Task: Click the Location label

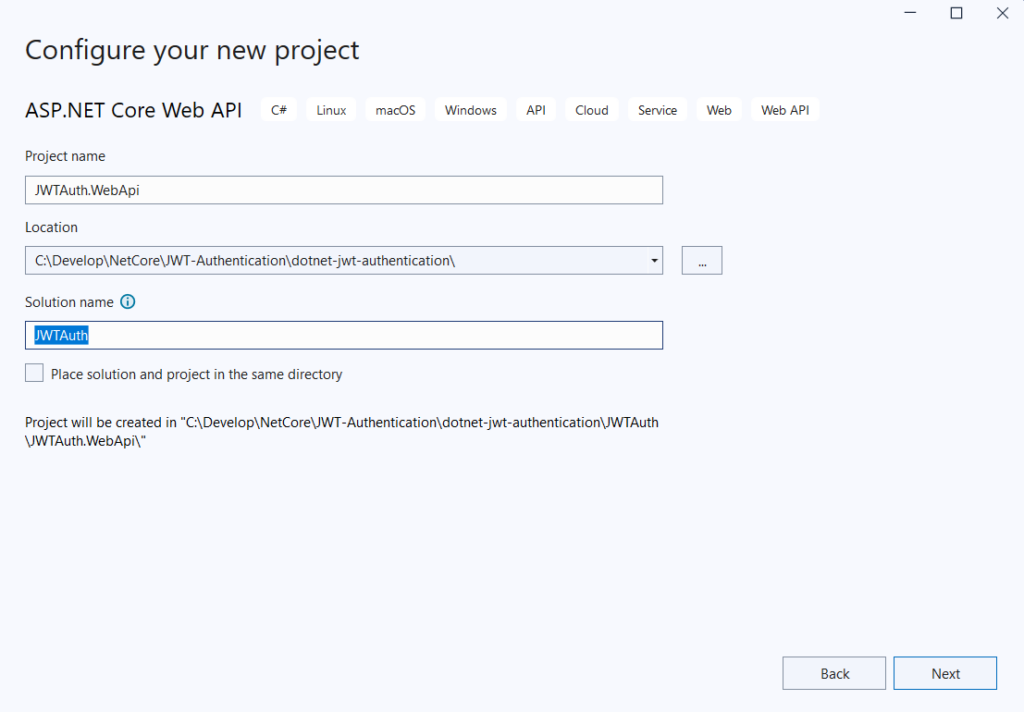Action: tap(52, 227)
